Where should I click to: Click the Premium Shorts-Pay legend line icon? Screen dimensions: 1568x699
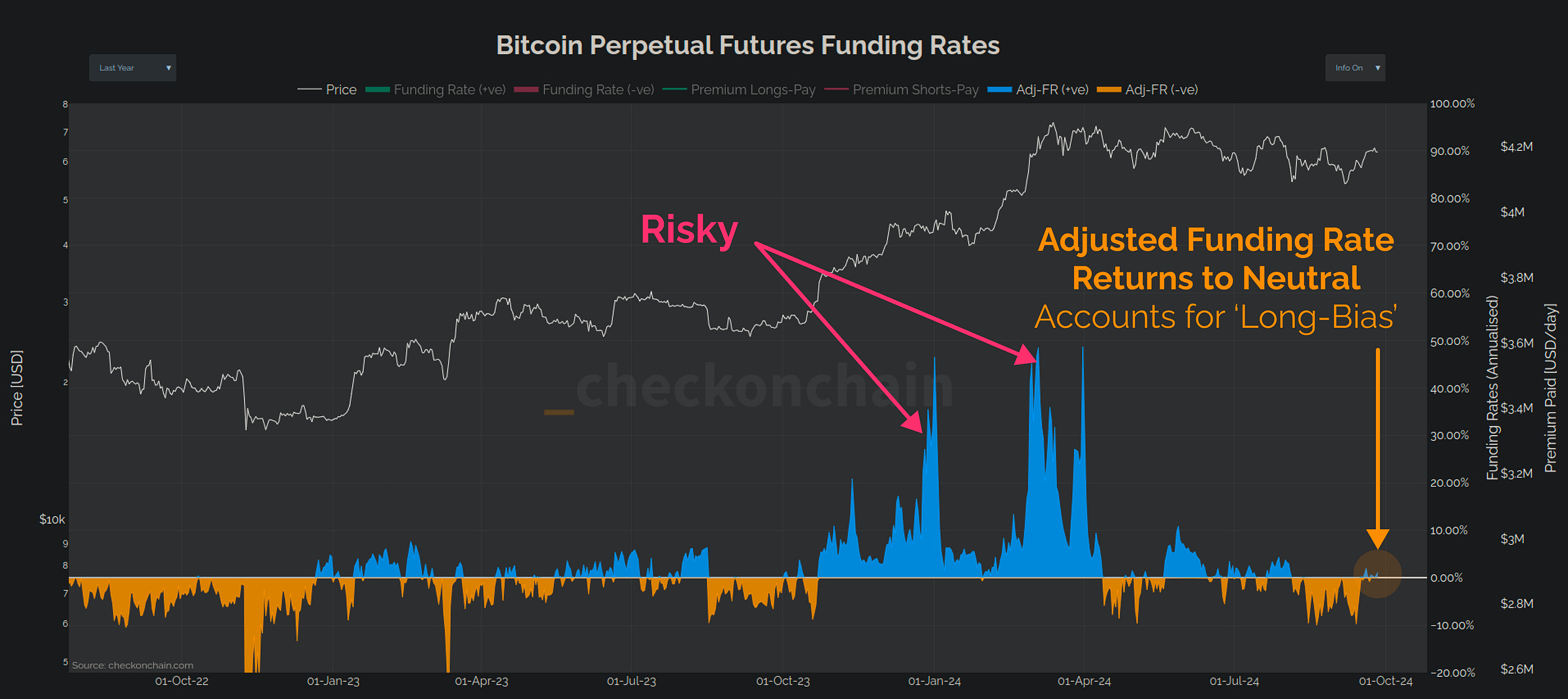tap(837, 89)
